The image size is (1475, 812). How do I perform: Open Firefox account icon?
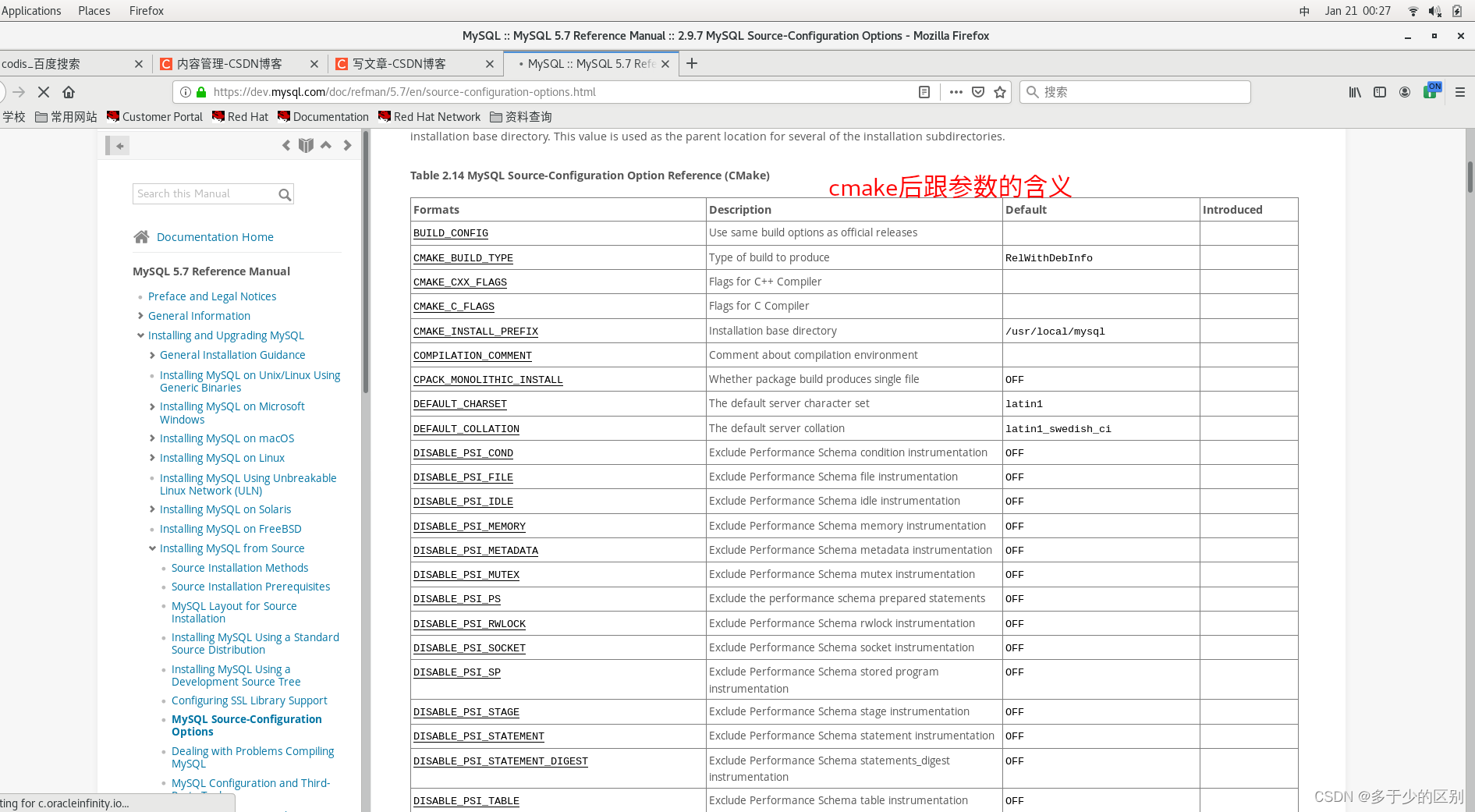tap(1405, 92)
